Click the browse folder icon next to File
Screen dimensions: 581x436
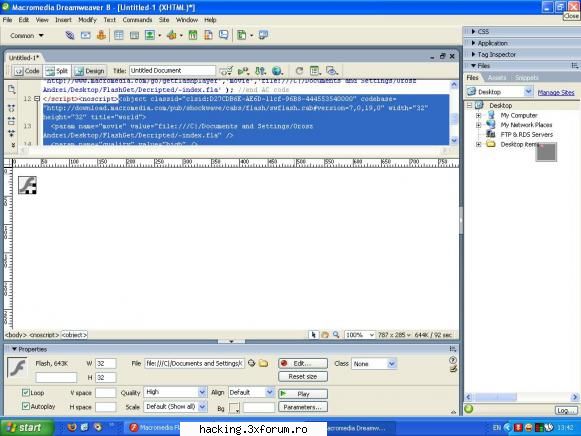pyautogui.click(x=263, y=363)
